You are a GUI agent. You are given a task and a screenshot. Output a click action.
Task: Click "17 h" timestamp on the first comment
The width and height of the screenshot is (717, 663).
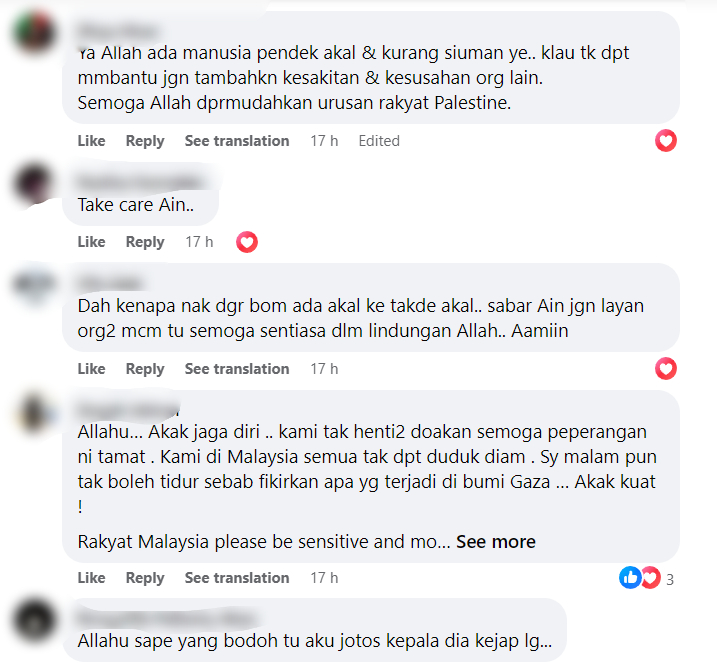point(324,141)
